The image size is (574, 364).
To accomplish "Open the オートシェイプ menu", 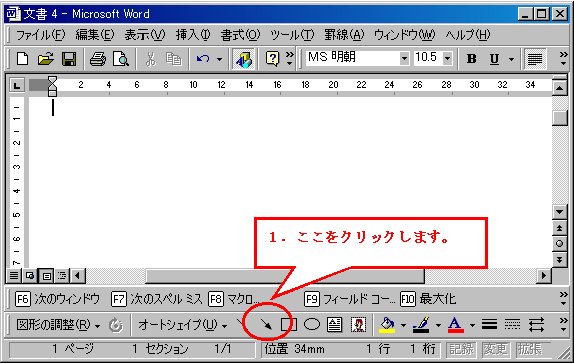I will coord(182,325).
